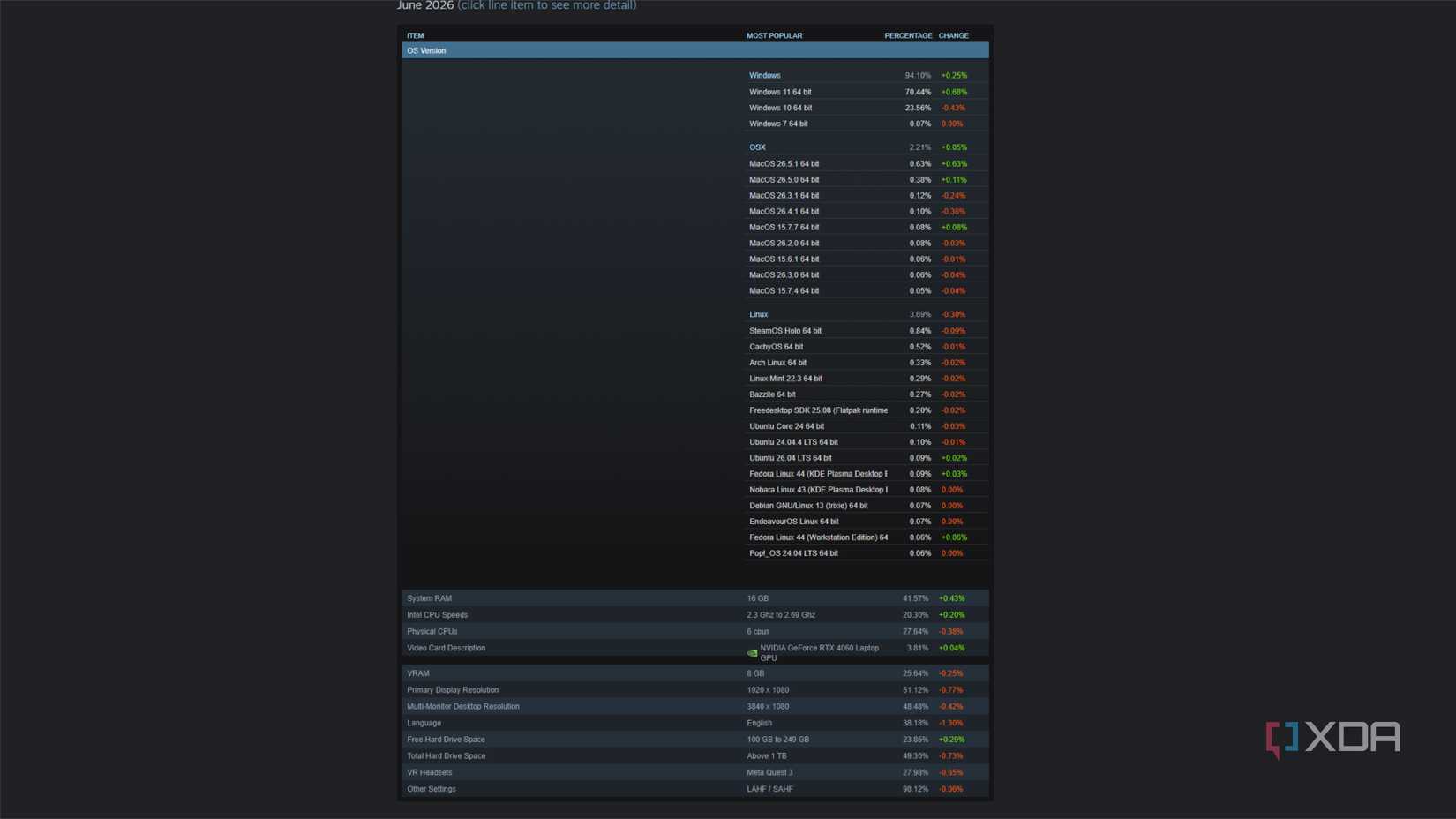Open the System RAM line item

tap(695, 598)
